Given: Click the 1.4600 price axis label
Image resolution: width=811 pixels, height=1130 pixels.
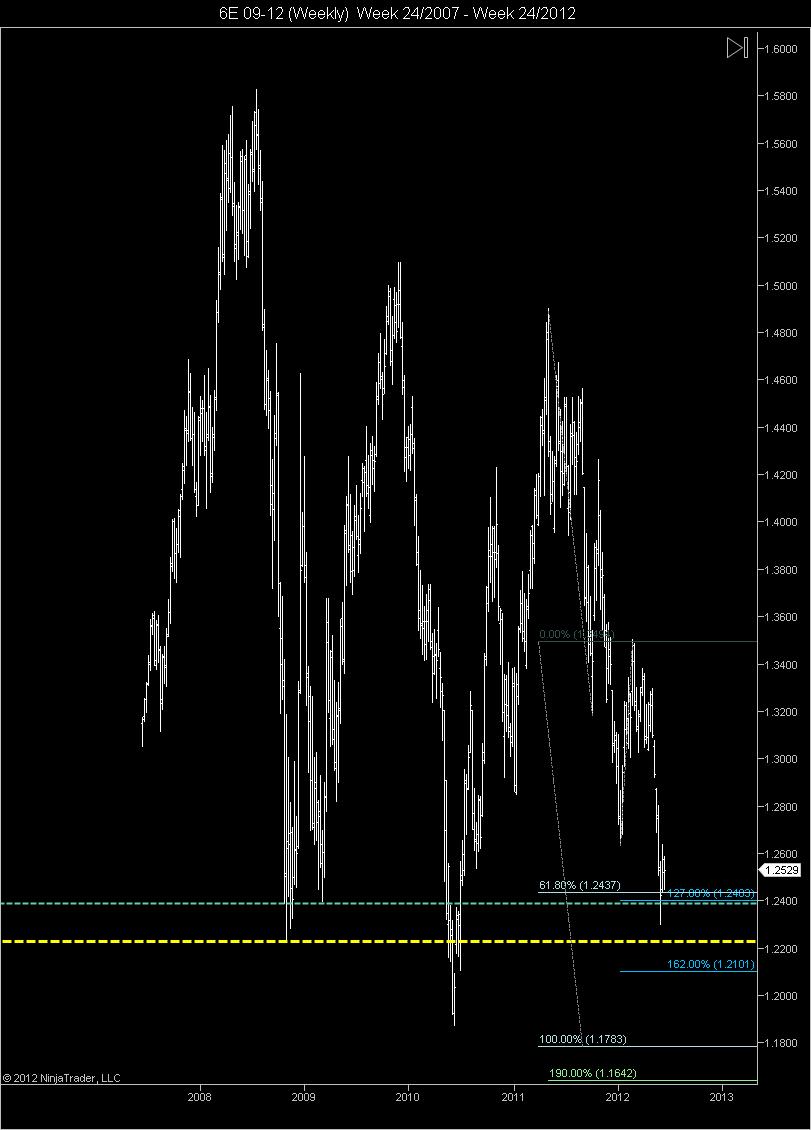Looking at the screenshot, I should [x=781, y=380].
